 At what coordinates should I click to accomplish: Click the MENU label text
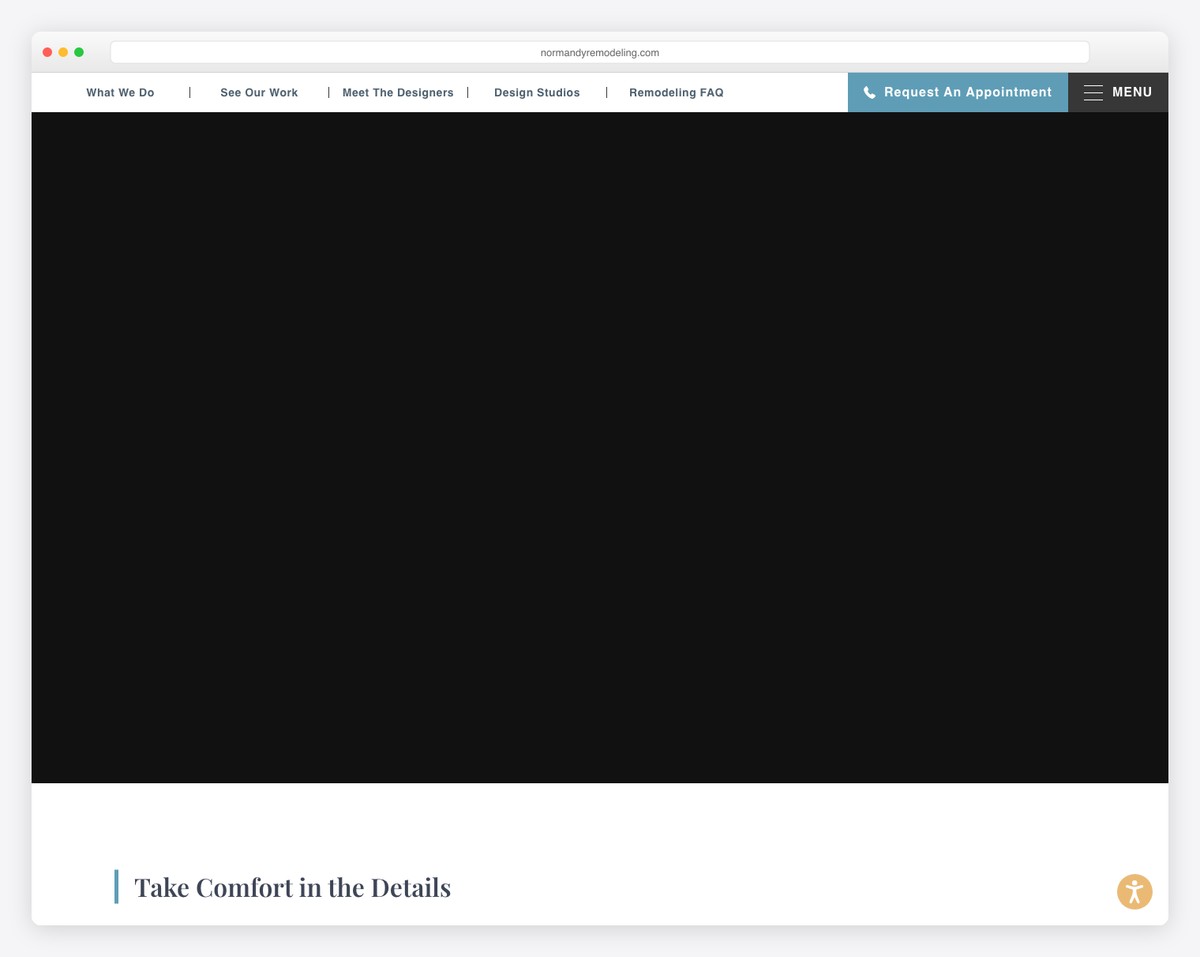click(1132, 92)
